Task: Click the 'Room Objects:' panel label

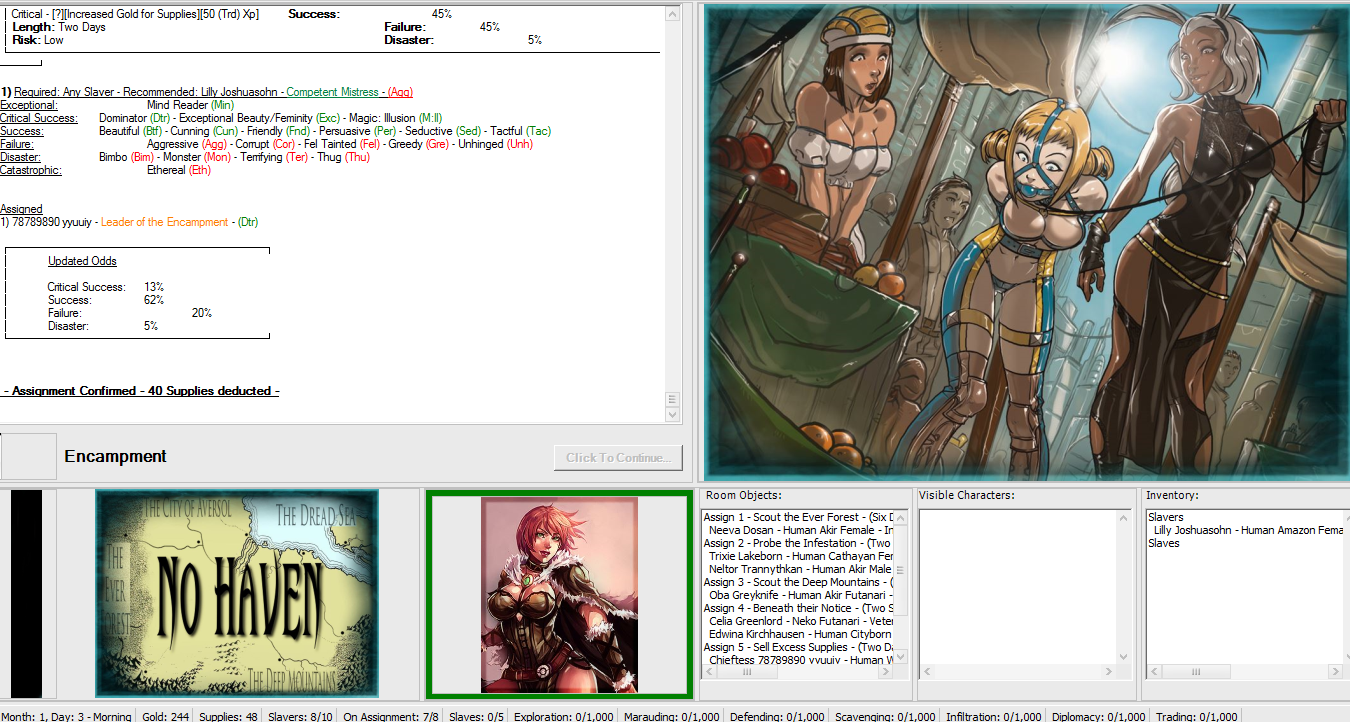Action: (743, 496)
